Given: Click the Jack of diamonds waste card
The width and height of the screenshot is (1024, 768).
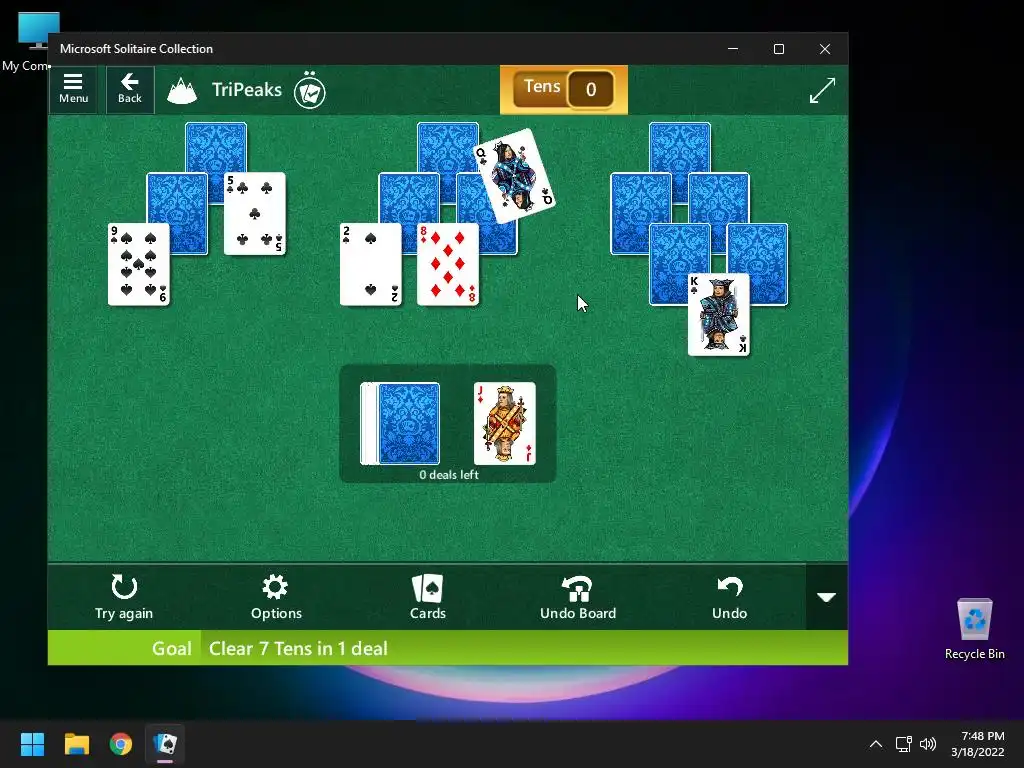Looking at the screenshot, I should click(505, 423).
